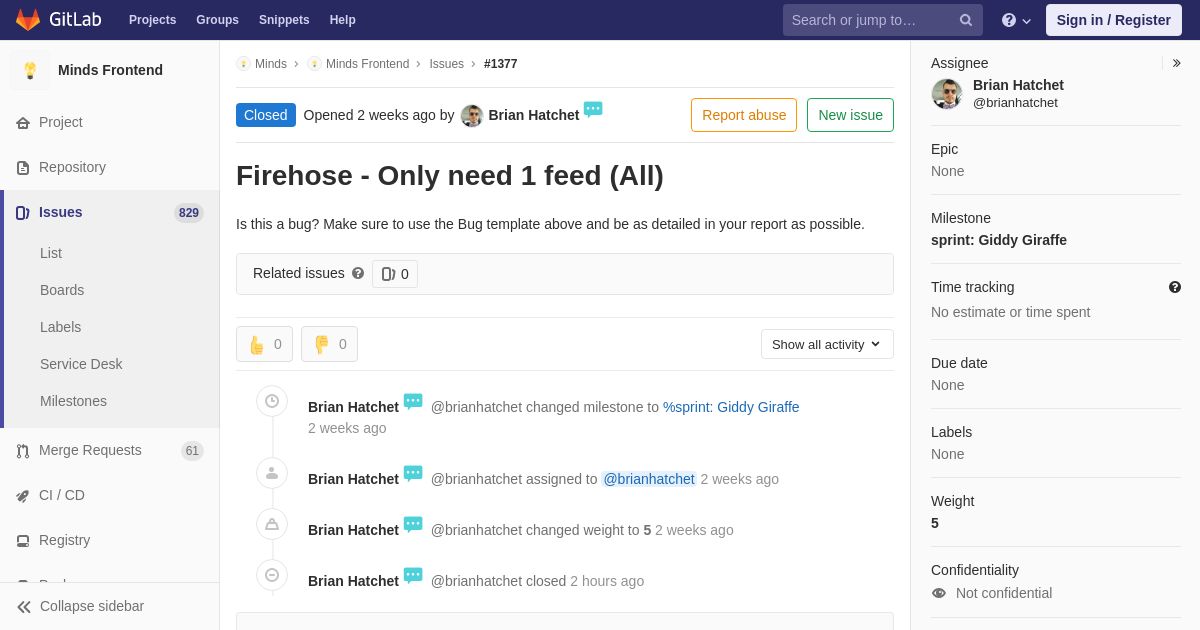Click the clock icon on milestone activity

coord(272,401)
